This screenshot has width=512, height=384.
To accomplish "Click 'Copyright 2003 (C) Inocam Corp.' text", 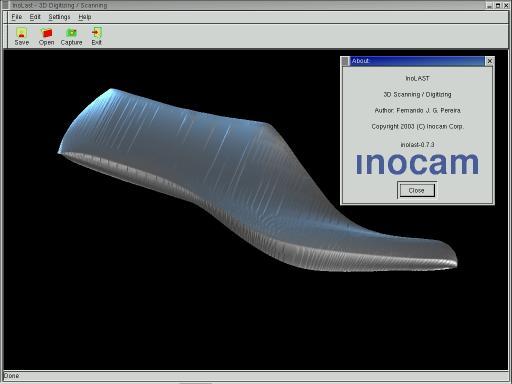I will (x=417, y=127).
